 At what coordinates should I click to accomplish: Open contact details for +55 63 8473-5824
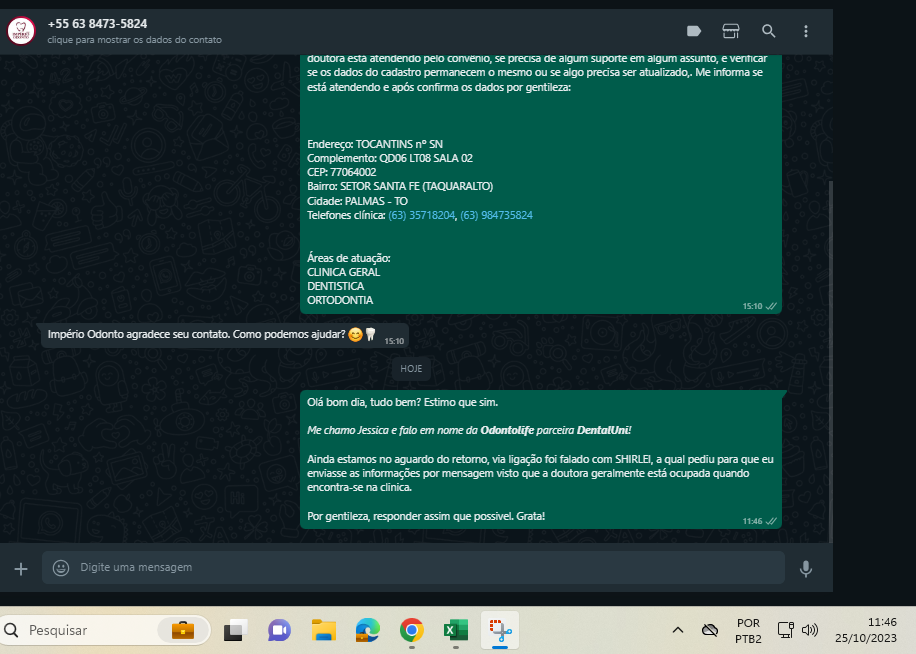coord(98,24)
